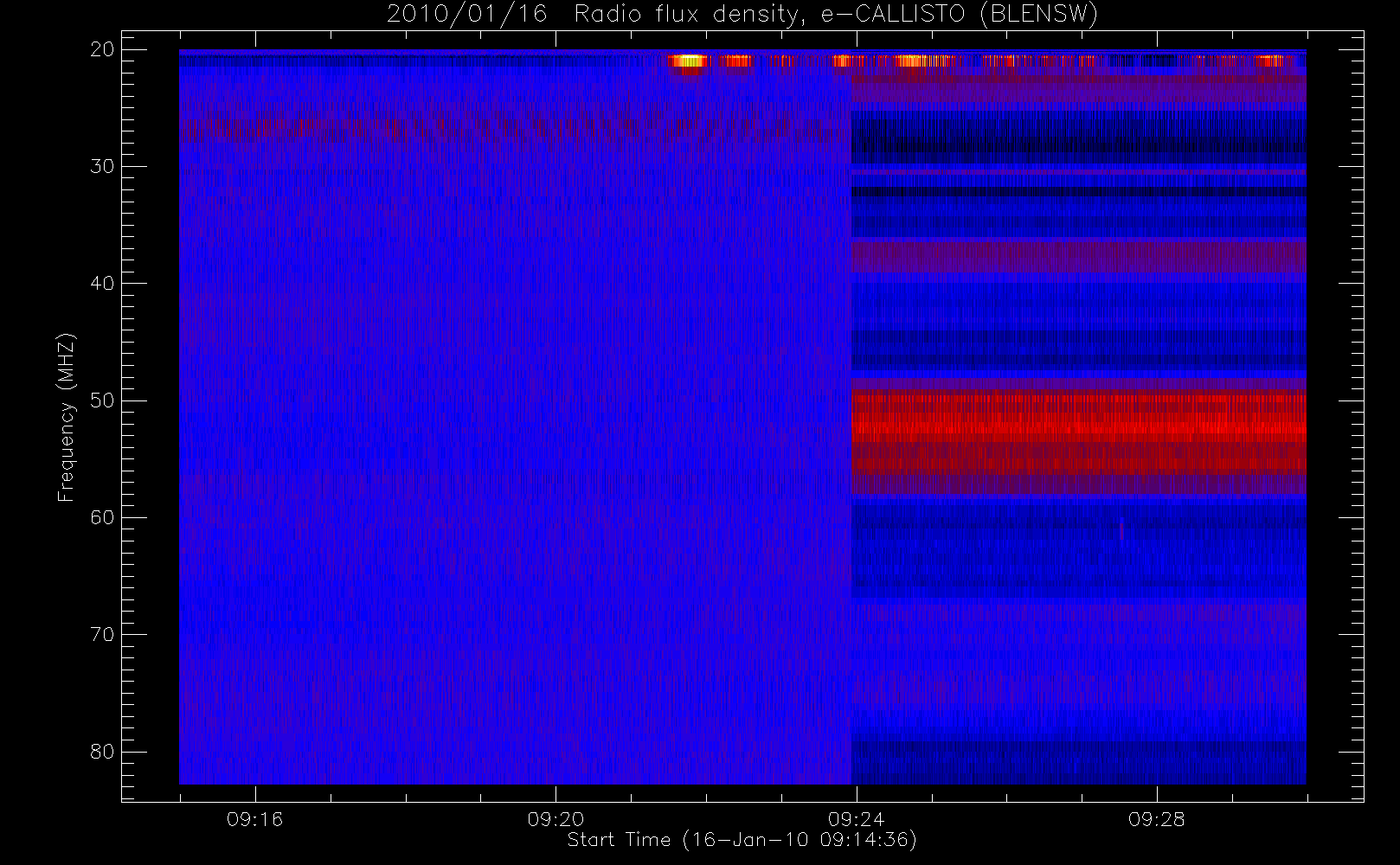Click the 80 frequency tick label
The width and height of the screenshot is (1400, 865).
[x=102, y=751]
